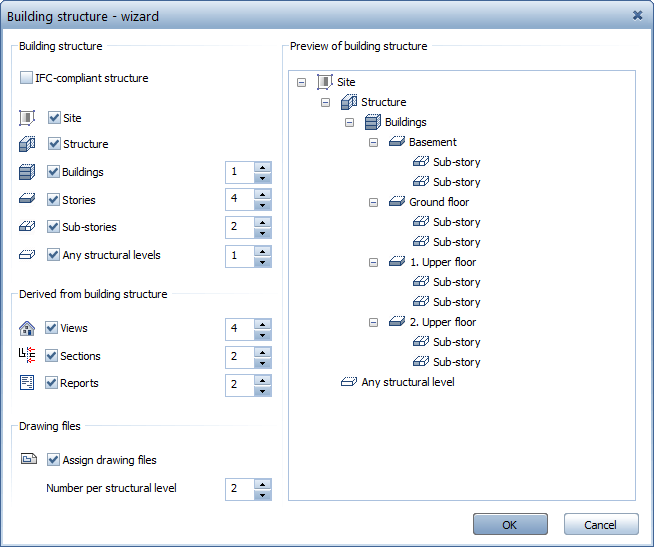
Task: Click the Reports icon on left panel
Action: click(x=28, y=383)
